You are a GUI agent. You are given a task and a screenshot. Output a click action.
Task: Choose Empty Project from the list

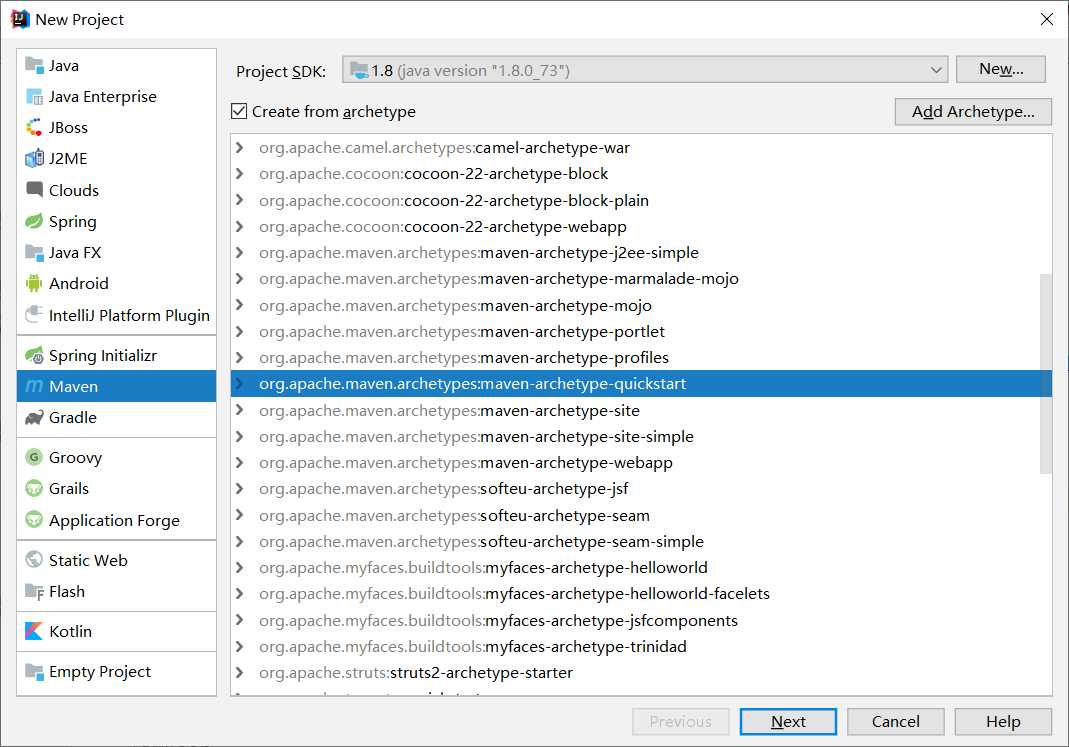[99, 672]
